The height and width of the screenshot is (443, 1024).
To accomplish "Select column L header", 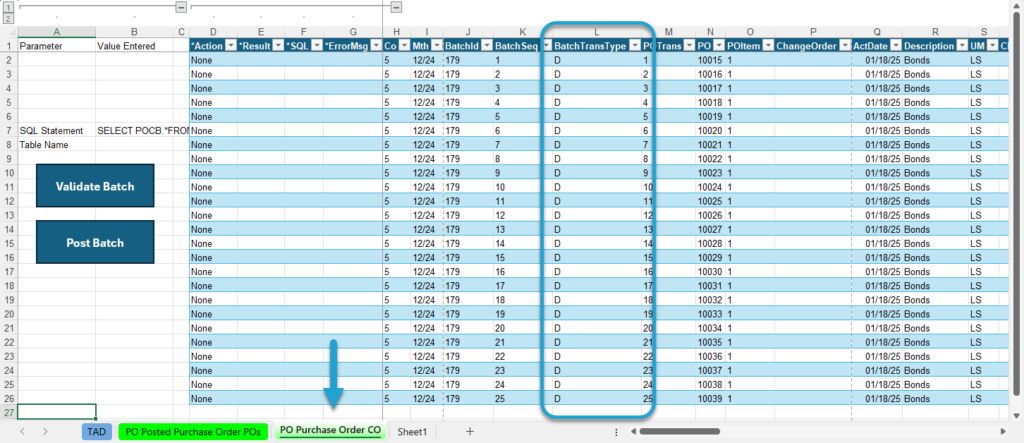I will (x=596, y=31).
